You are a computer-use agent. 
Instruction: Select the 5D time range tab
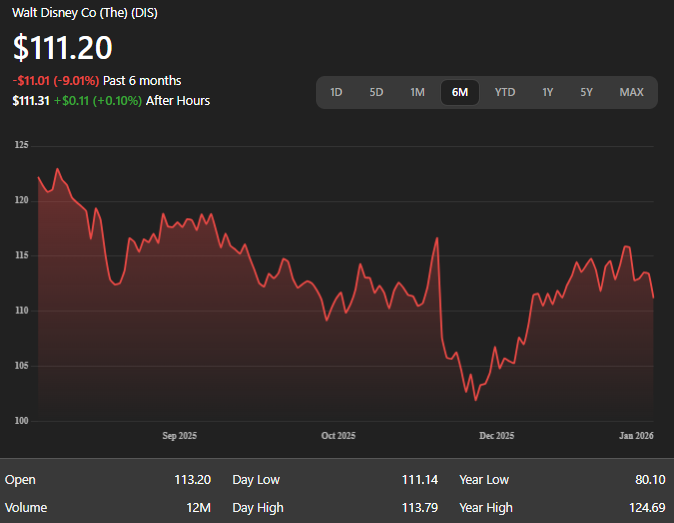pyautogui.click(x=376, y=92)
